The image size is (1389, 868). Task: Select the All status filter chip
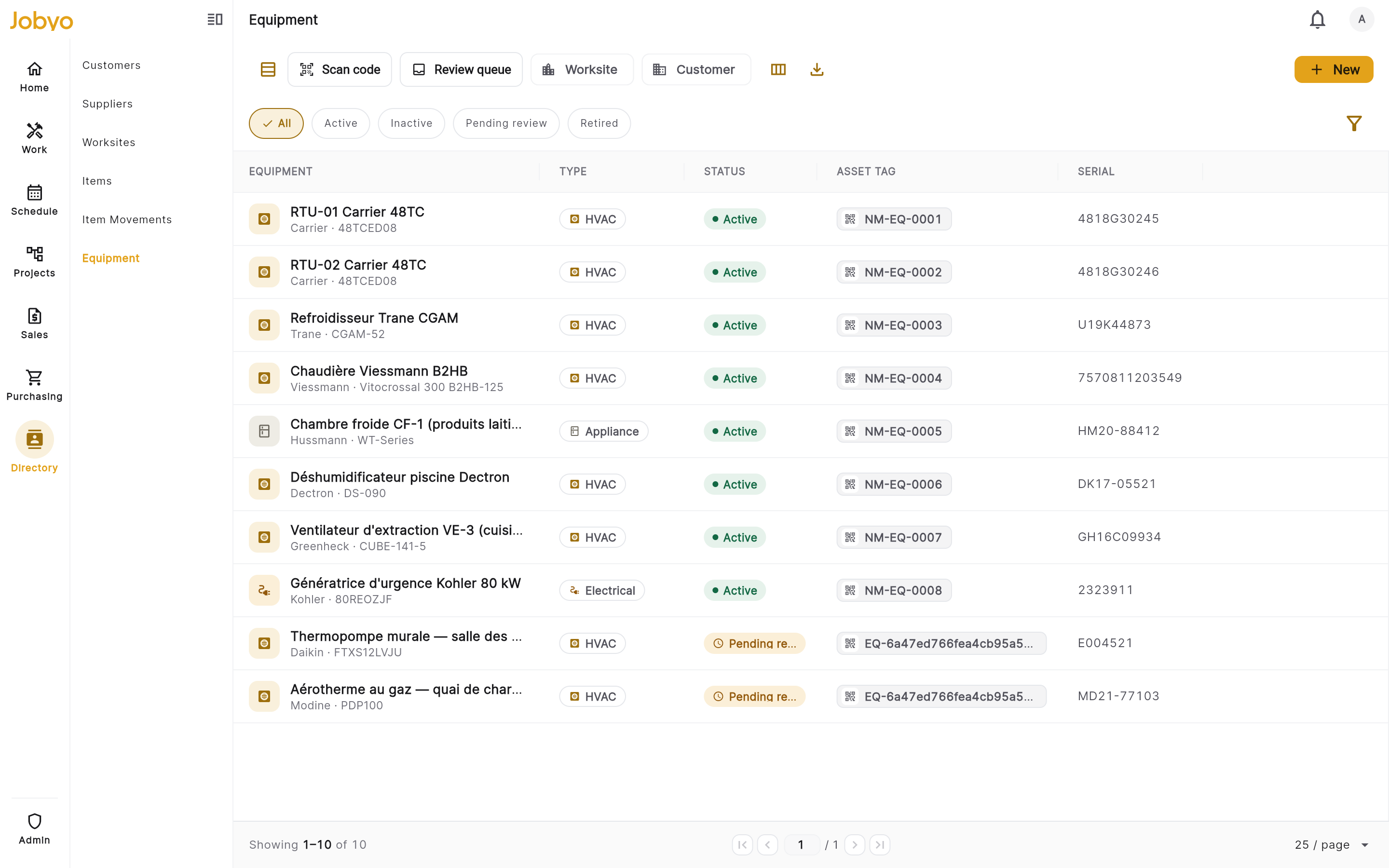pos(276,123)
